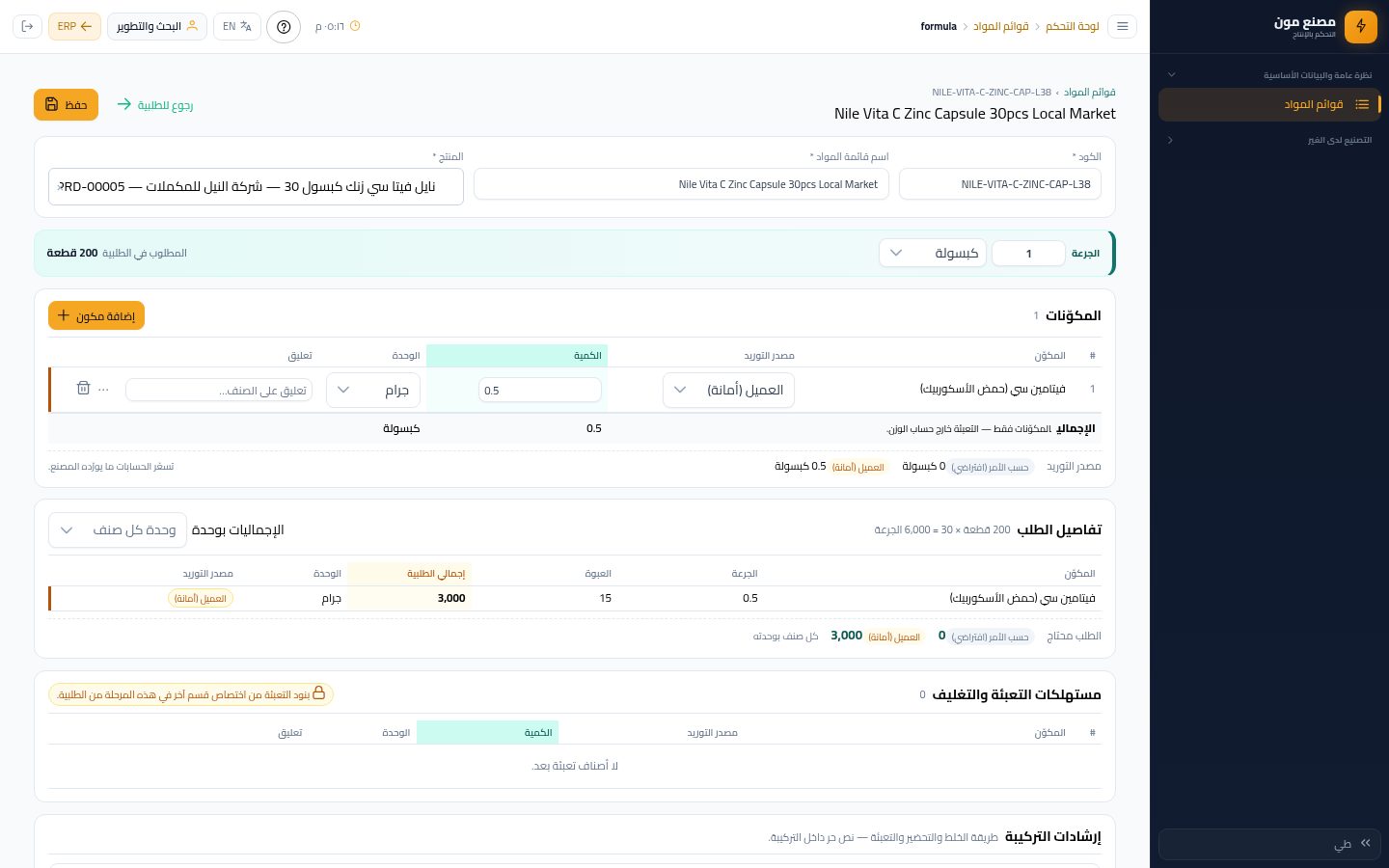The image size is (1389, 868).
Task: Click the lightning bolt app logo
Action: coord(1361,26)
